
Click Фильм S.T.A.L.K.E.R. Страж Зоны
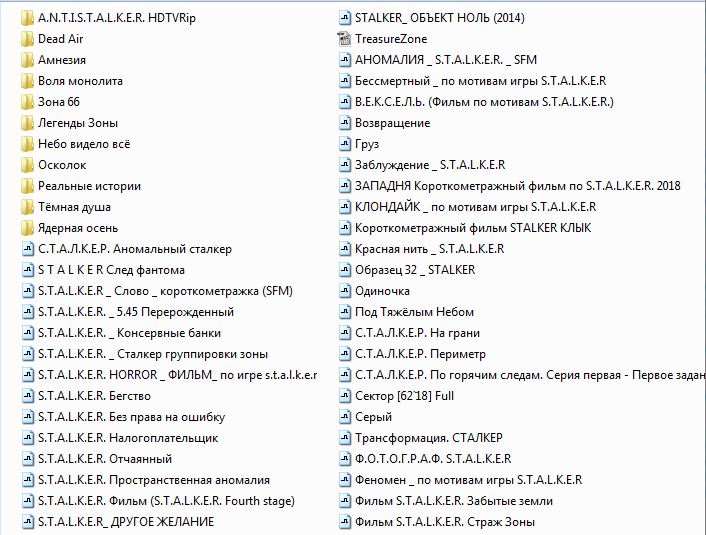point(445,522)
